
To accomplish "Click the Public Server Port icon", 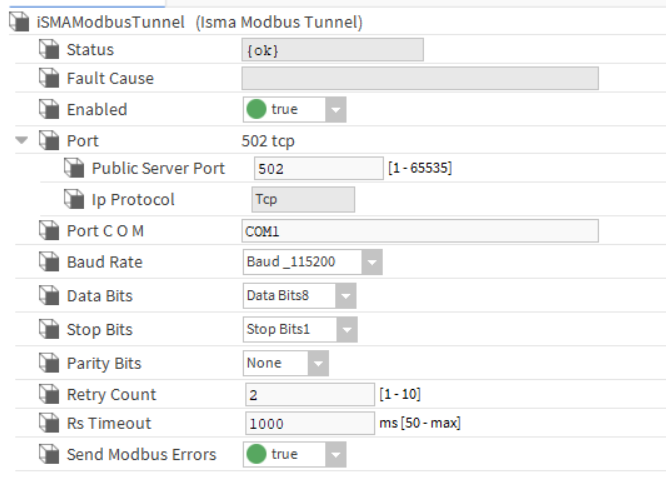I will 74,169.
